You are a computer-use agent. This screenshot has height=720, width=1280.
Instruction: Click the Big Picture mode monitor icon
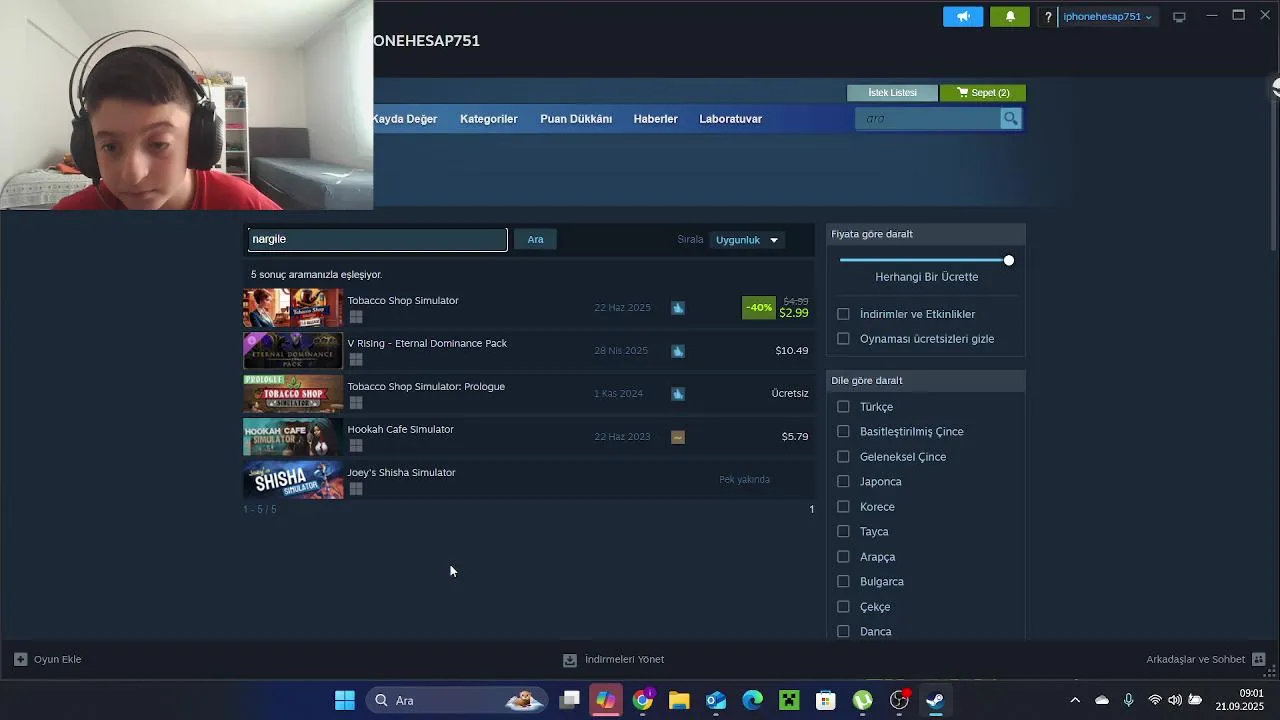[1179, 17]
